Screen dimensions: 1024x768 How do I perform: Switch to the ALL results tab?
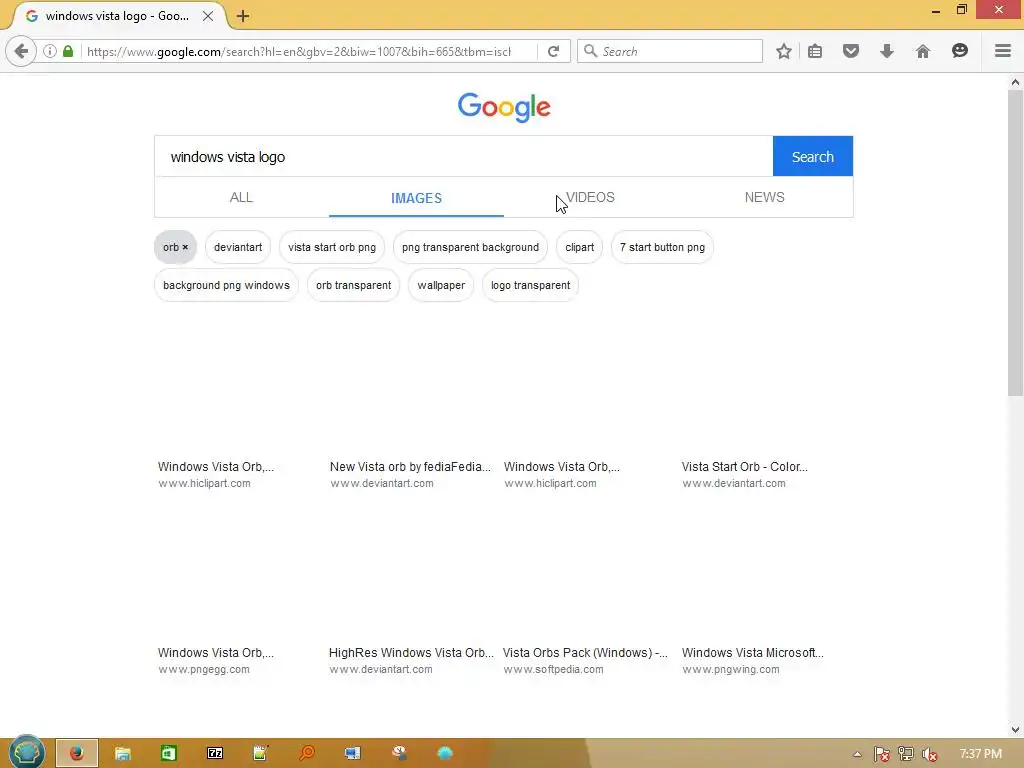click(x=241, y=197)
